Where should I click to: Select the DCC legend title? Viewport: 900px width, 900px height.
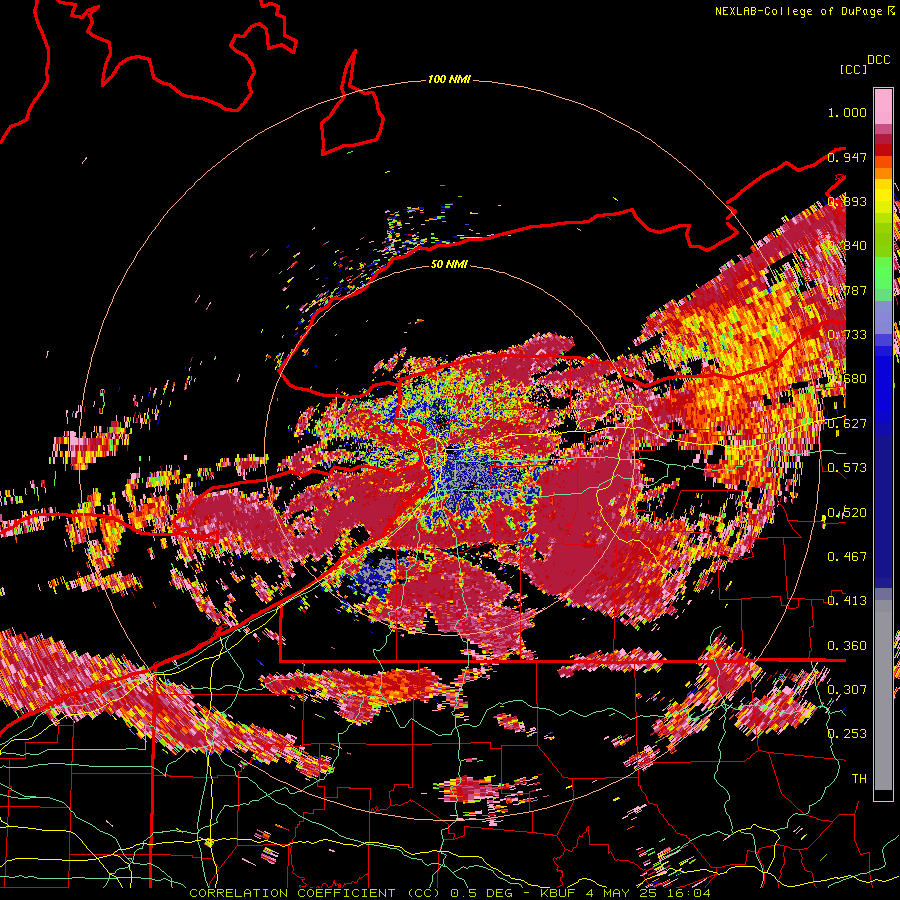tap(878, 60)
